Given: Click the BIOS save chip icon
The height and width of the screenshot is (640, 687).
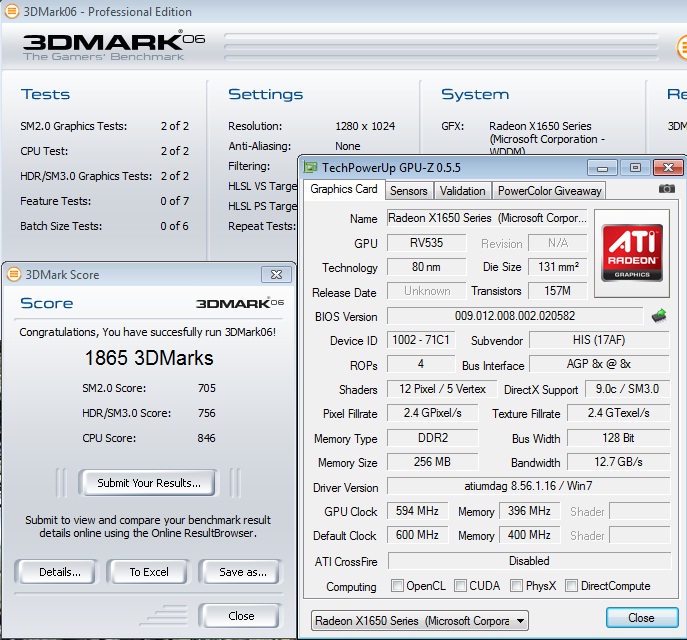Looking at the screenshot, I should [x=659, y=316].
